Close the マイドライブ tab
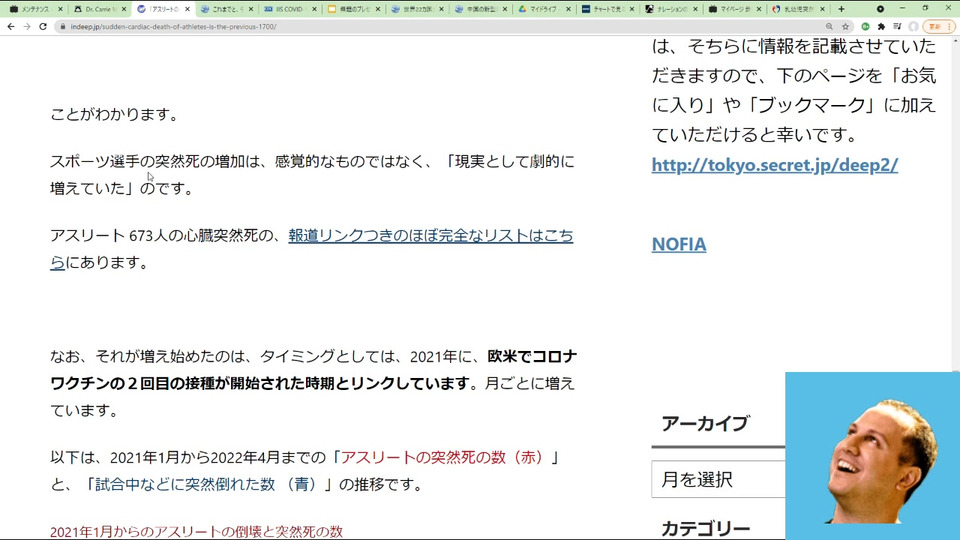Viewport: 960px width, 540px height. tap(568, 9)
